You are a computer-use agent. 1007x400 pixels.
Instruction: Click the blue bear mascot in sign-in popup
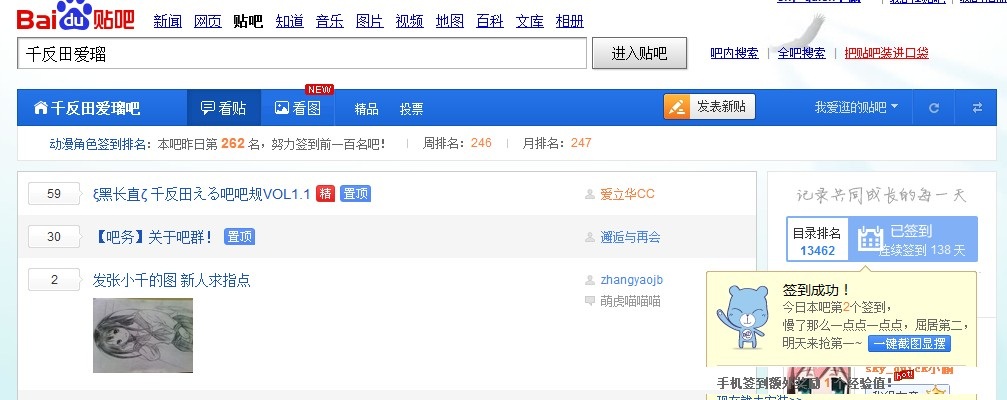point(743,317)
